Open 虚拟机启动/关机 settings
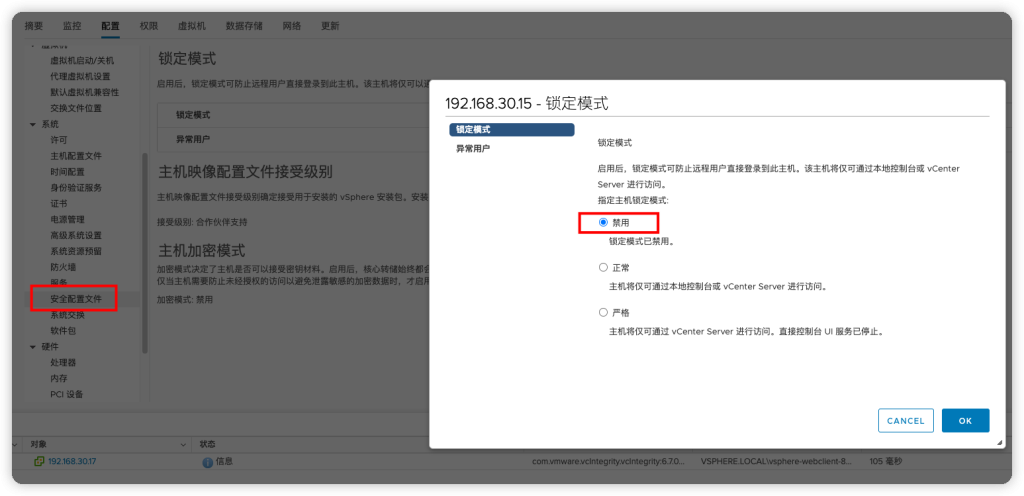Viewport: 1024px width, 496px height. pos(82,61)
